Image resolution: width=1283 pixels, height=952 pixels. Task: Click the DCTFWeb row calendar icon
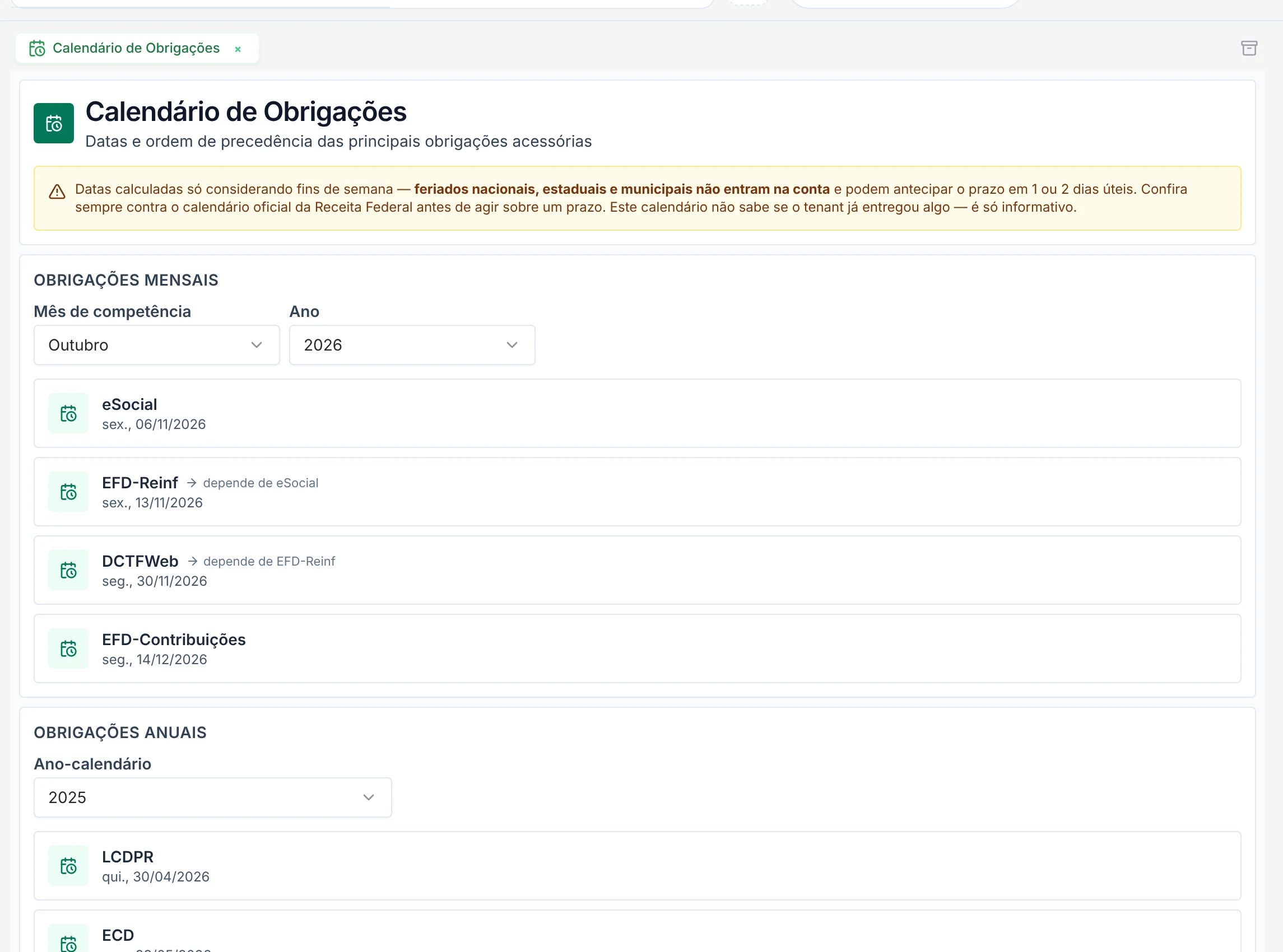pyautogui.click(x=68, y=570)
